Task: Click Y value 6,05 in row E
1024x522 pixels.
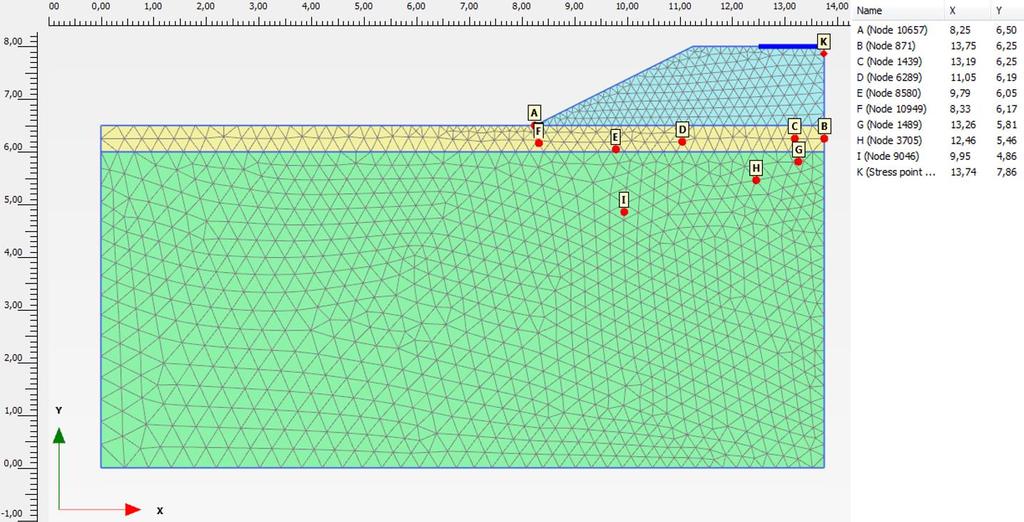Action: point(1005,93)
